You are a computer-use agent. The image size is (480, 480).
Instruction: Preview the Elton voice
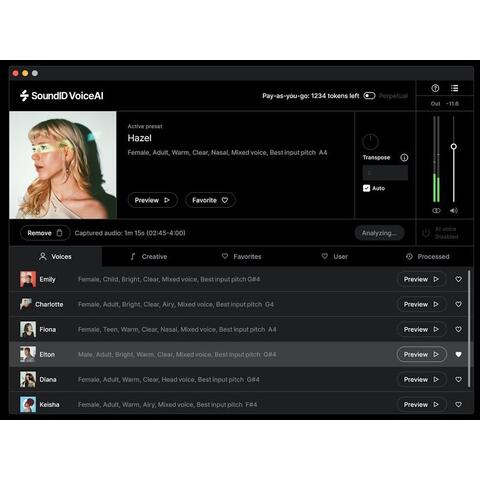tap(422, 354)
